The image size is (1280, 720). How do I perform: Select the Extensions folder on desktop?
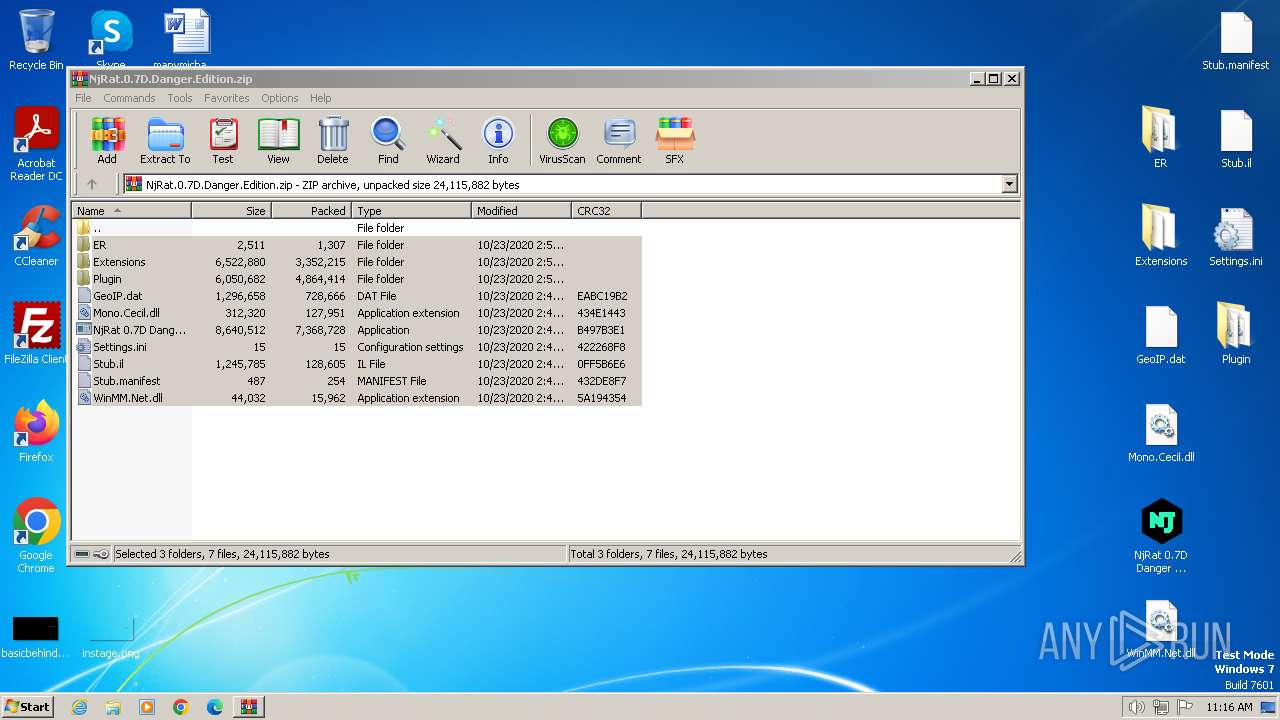1160,236
